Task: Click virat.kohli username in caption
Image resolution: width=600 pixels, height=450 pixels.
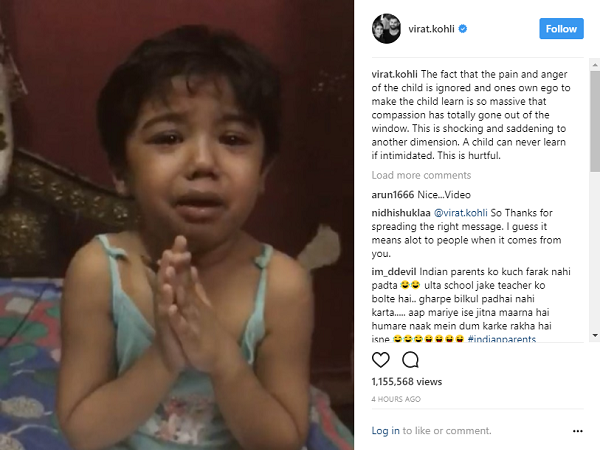Action: coord(395,74)
